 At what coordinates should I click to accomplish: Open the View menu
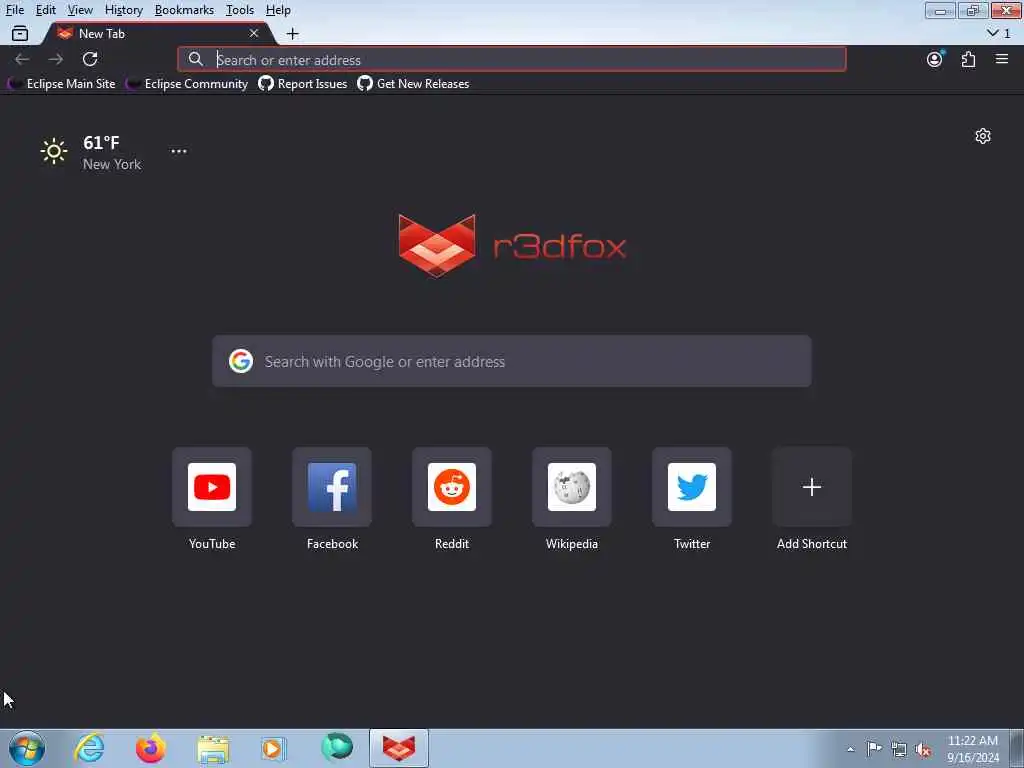pyautogui.click(x=80, y=10)
